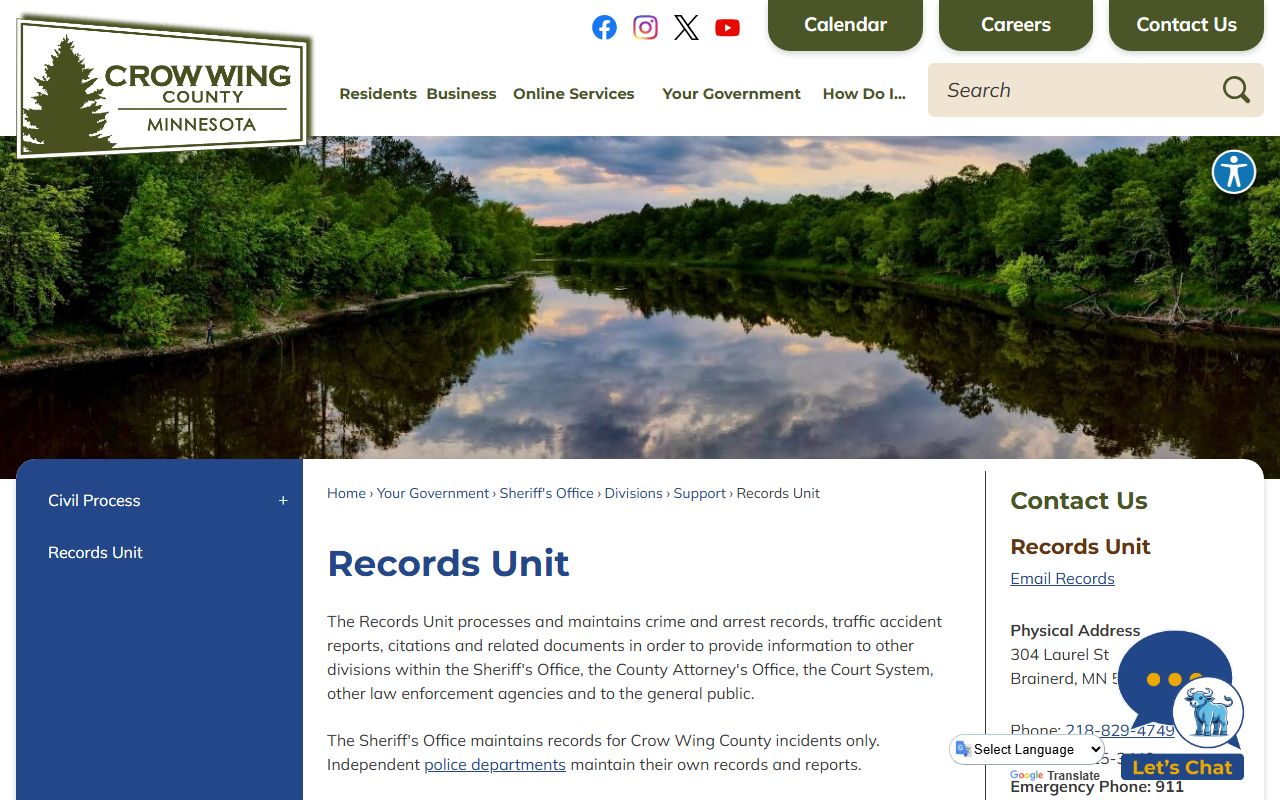Go to Home breadcrumb link
The height and width of the screenshot is (800, 1280).
346,493
